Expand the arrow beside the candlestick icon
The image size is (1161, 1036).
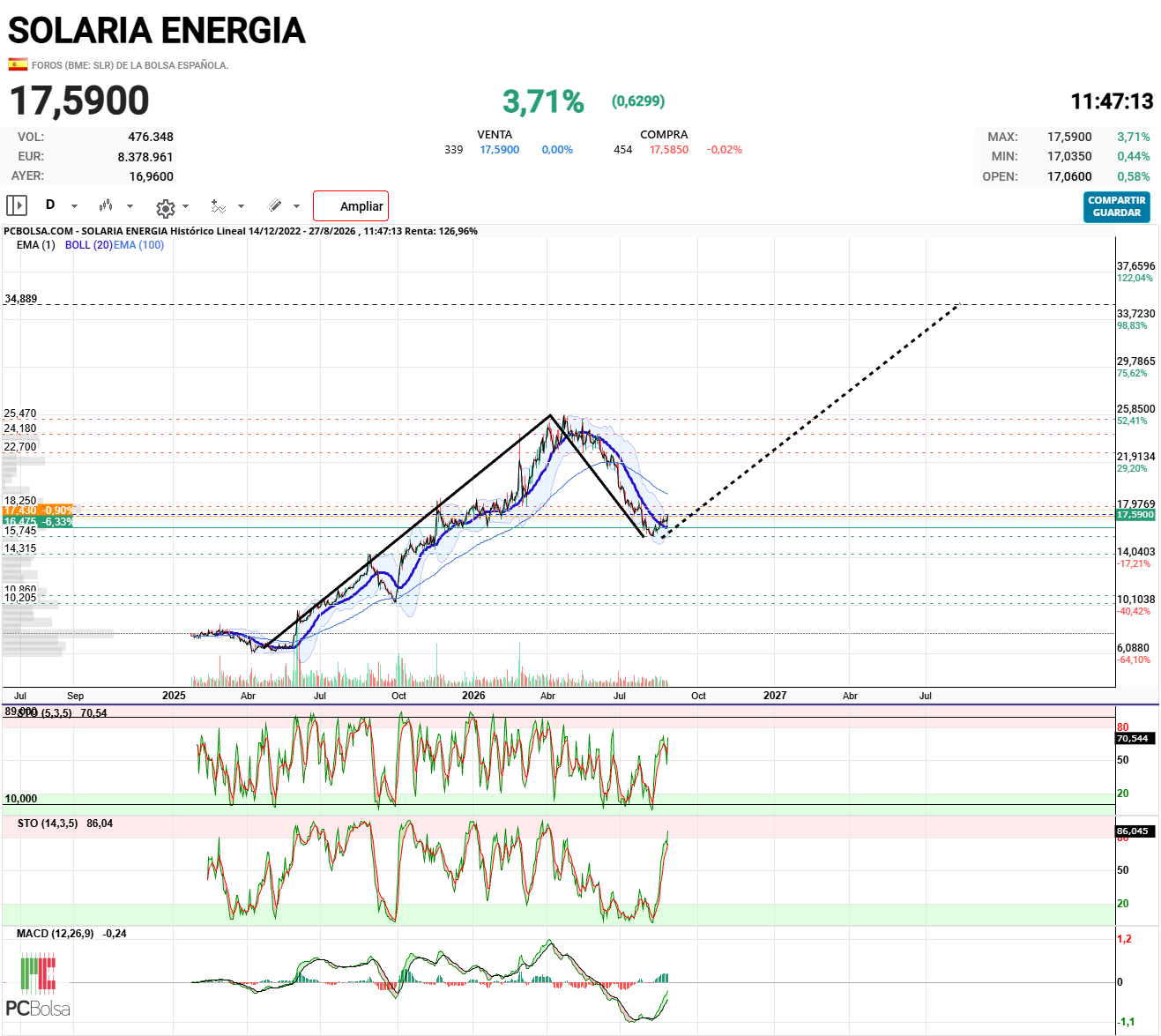[130, 206]
